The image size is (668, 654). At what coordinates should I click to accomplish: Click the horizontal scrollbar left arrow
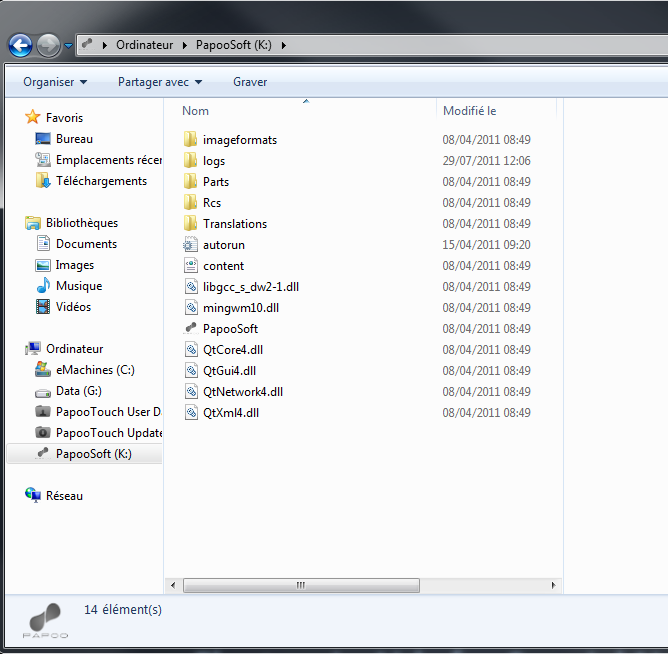173,585
